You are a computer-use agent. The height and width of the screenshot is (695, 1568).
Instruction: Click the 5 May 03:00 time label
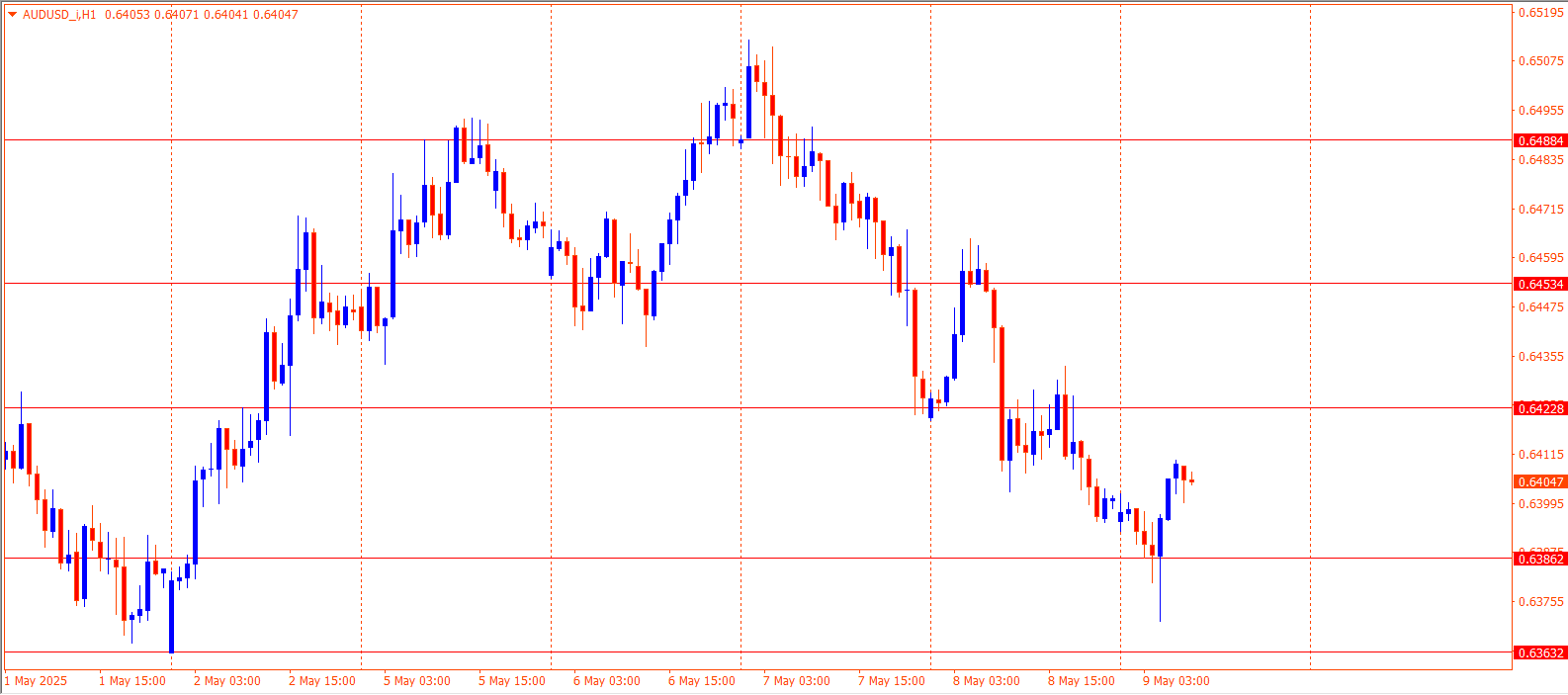tap(417, 681)
